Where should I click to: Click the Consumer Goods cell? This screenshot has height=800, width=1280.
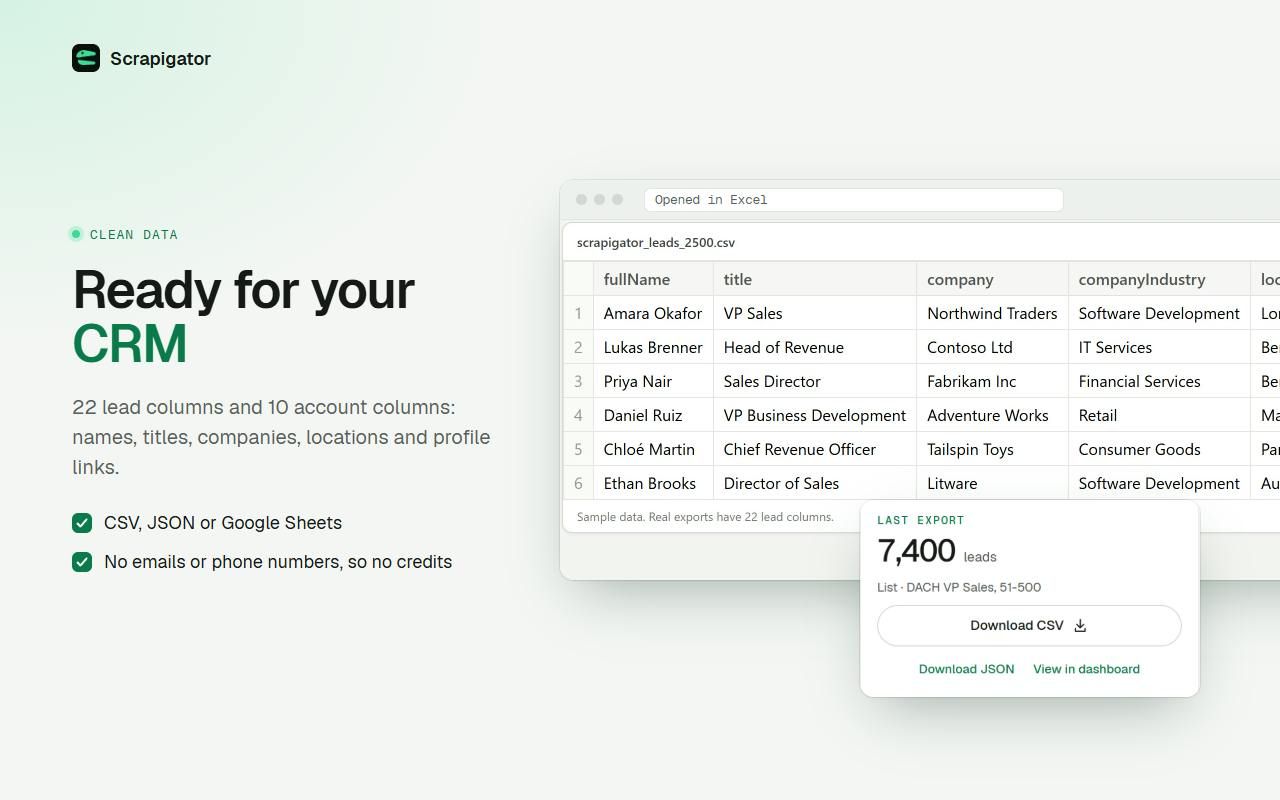(x=1159, y=449)
